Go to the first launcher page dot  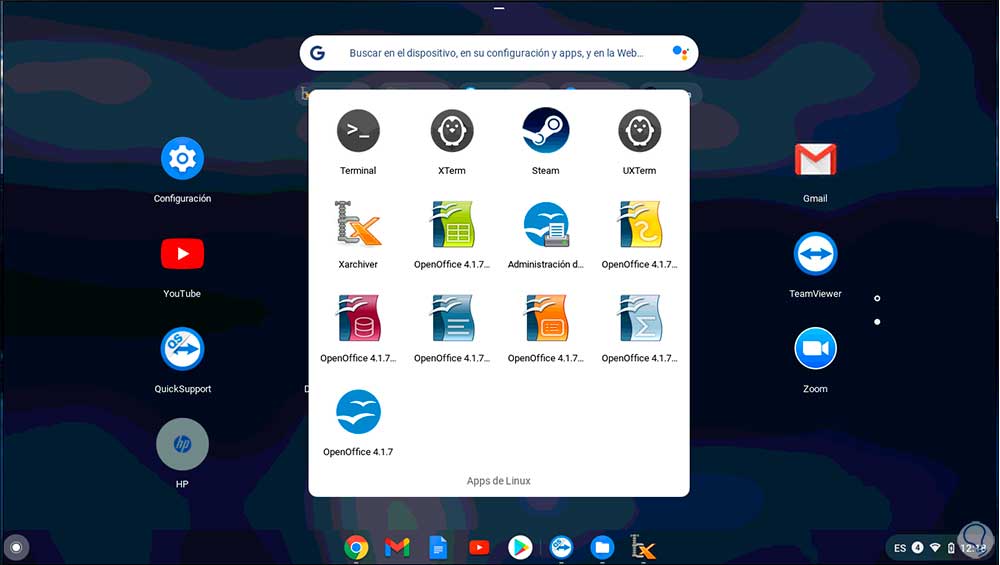tap(877, 298)
